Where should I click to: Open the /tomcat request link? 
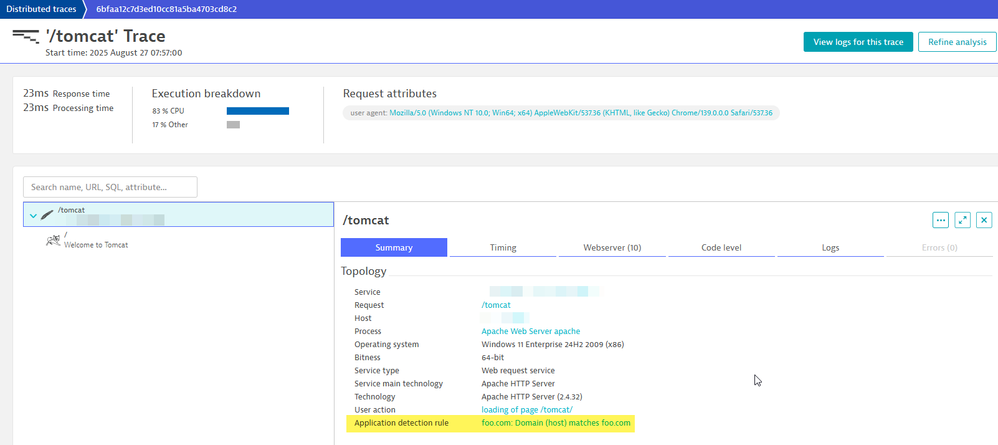click(496, 305)
